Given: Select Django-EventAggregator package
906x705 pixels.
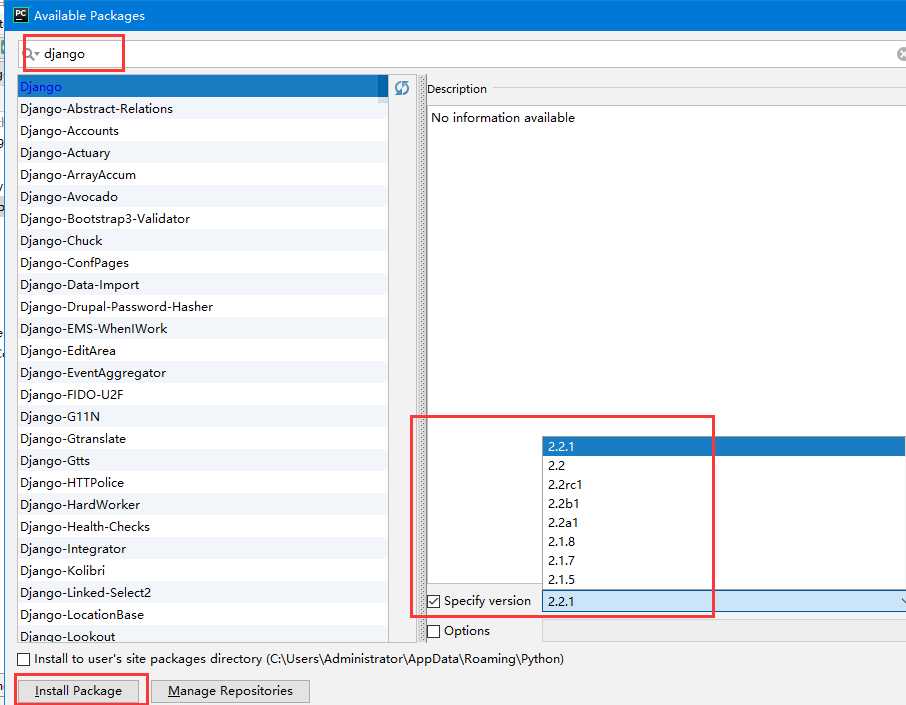Looking at the screenshot, I should (202, 372).
